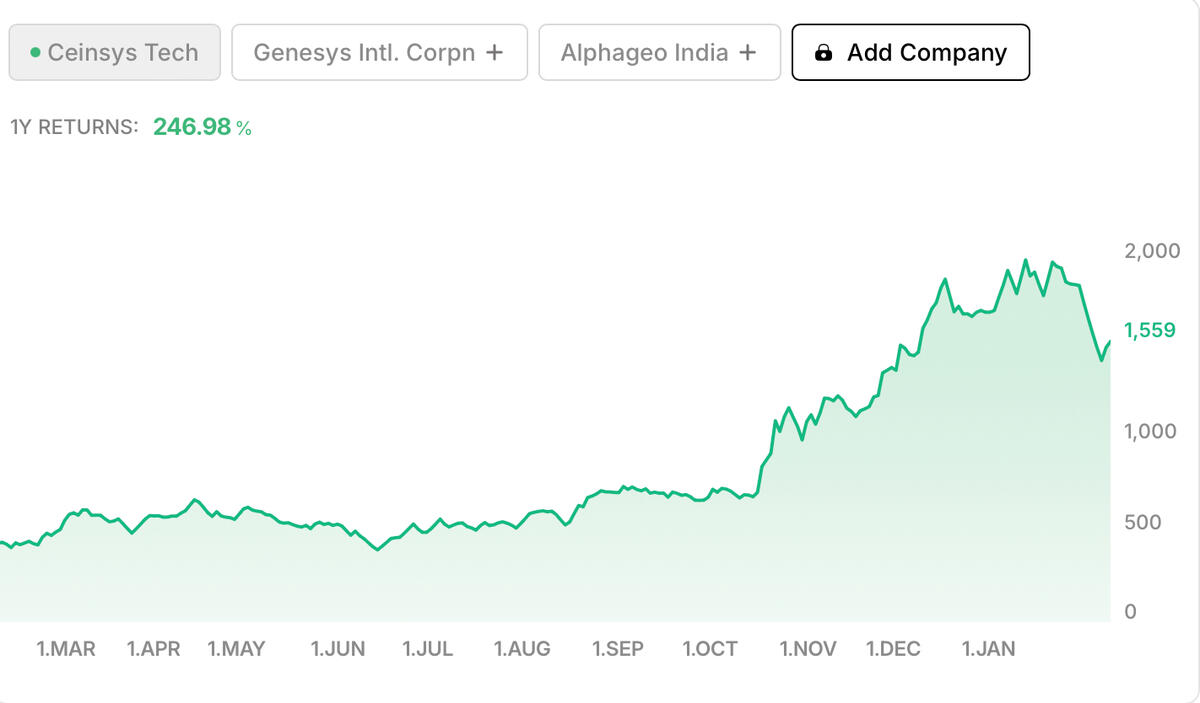Click the lock icon on Add Company
The height and width of the screenshot is (703, 1200).
click(x=823, y=53)
